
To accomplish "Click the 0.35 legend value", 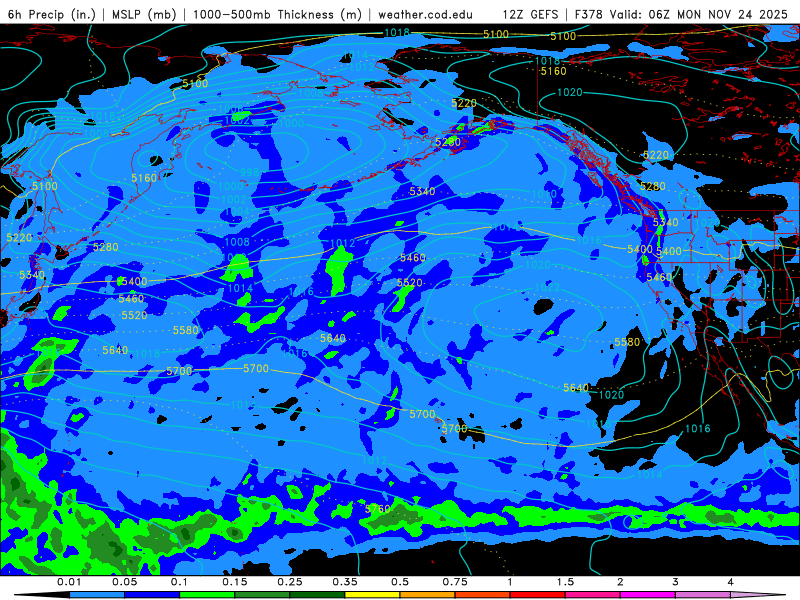I will point(345,582).
